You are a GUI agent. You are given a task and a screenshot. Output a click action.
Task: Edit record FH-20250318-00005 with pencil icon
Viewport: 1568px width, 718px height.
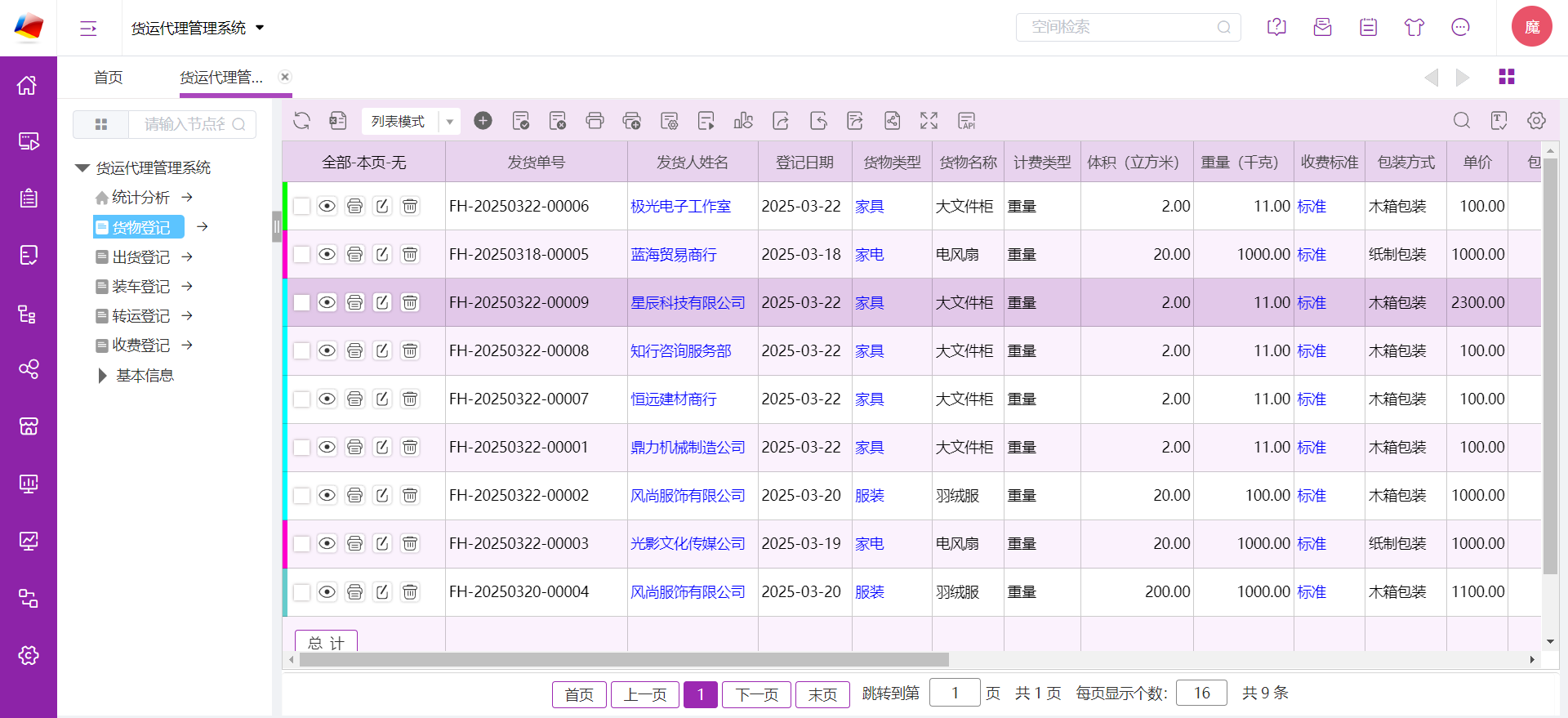(x=382, y=254)
